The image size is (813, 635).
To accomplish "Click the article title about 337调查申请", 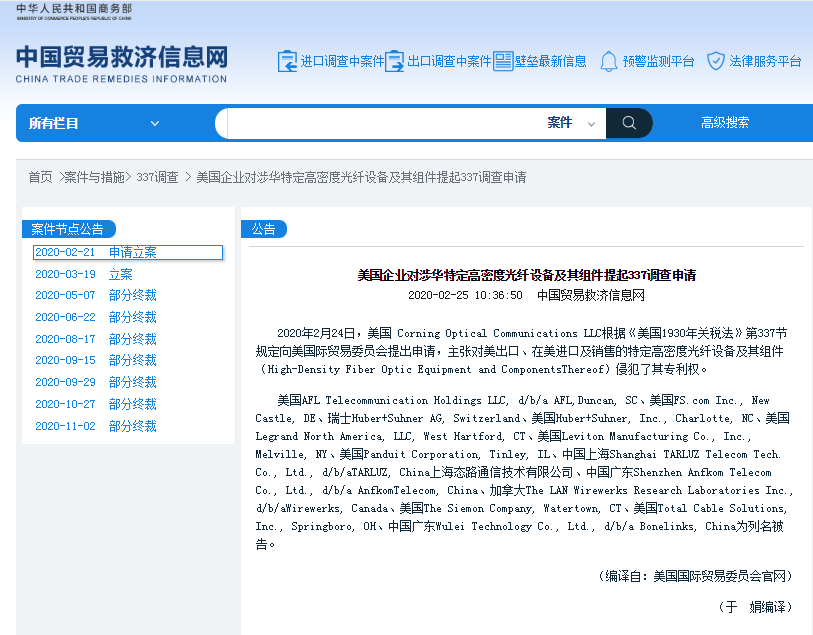I will (527, 275).
